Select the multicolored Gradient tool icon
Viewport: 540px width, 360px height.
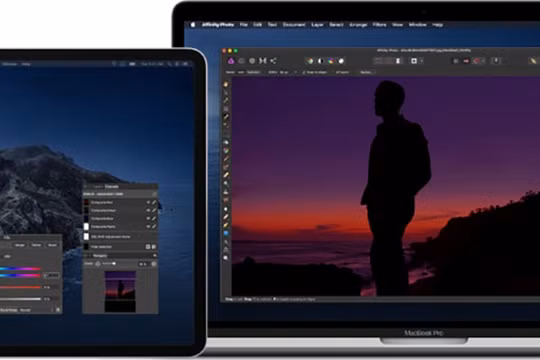click(226, 151)
